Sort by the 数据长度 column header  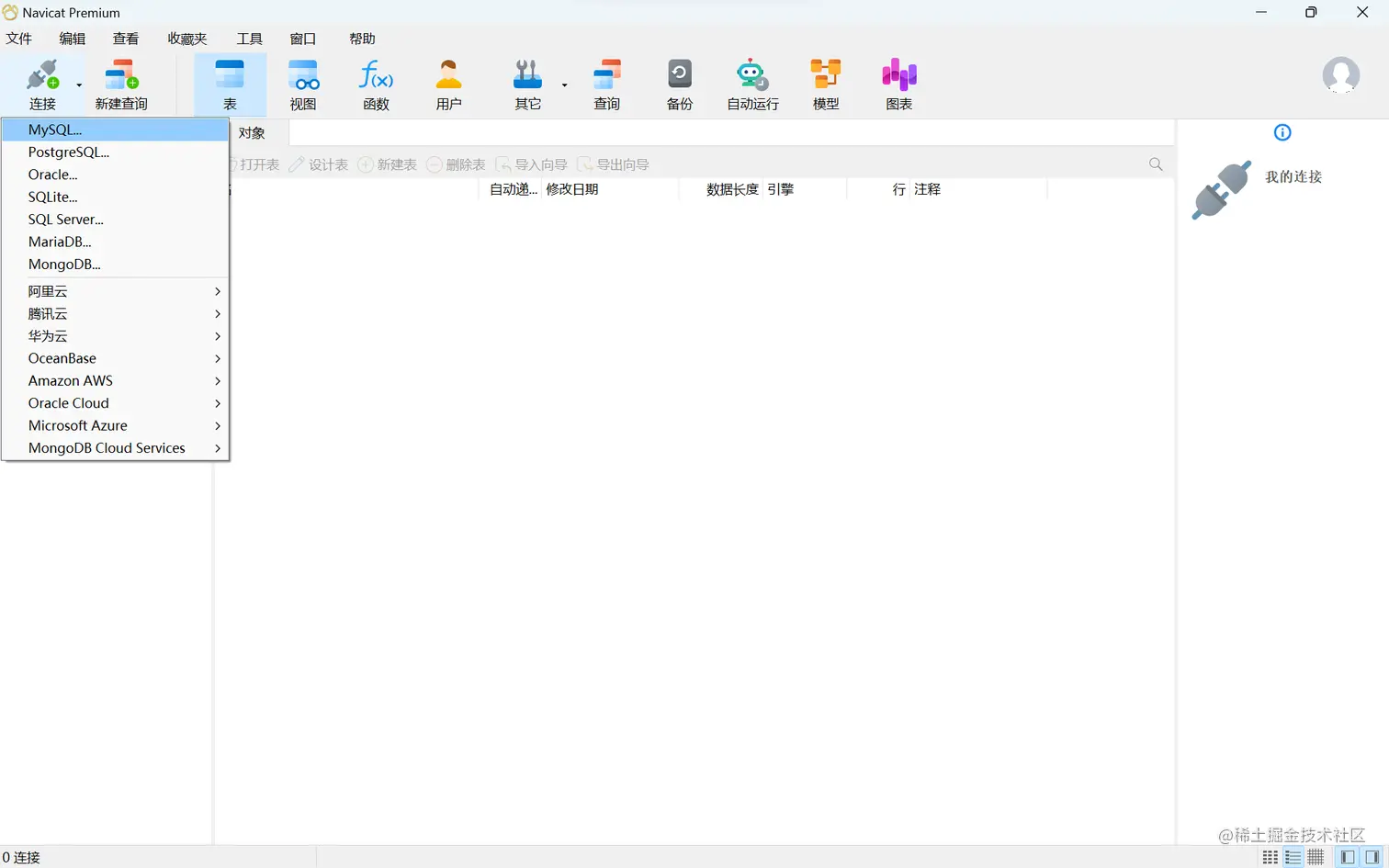tap(732, 189)
